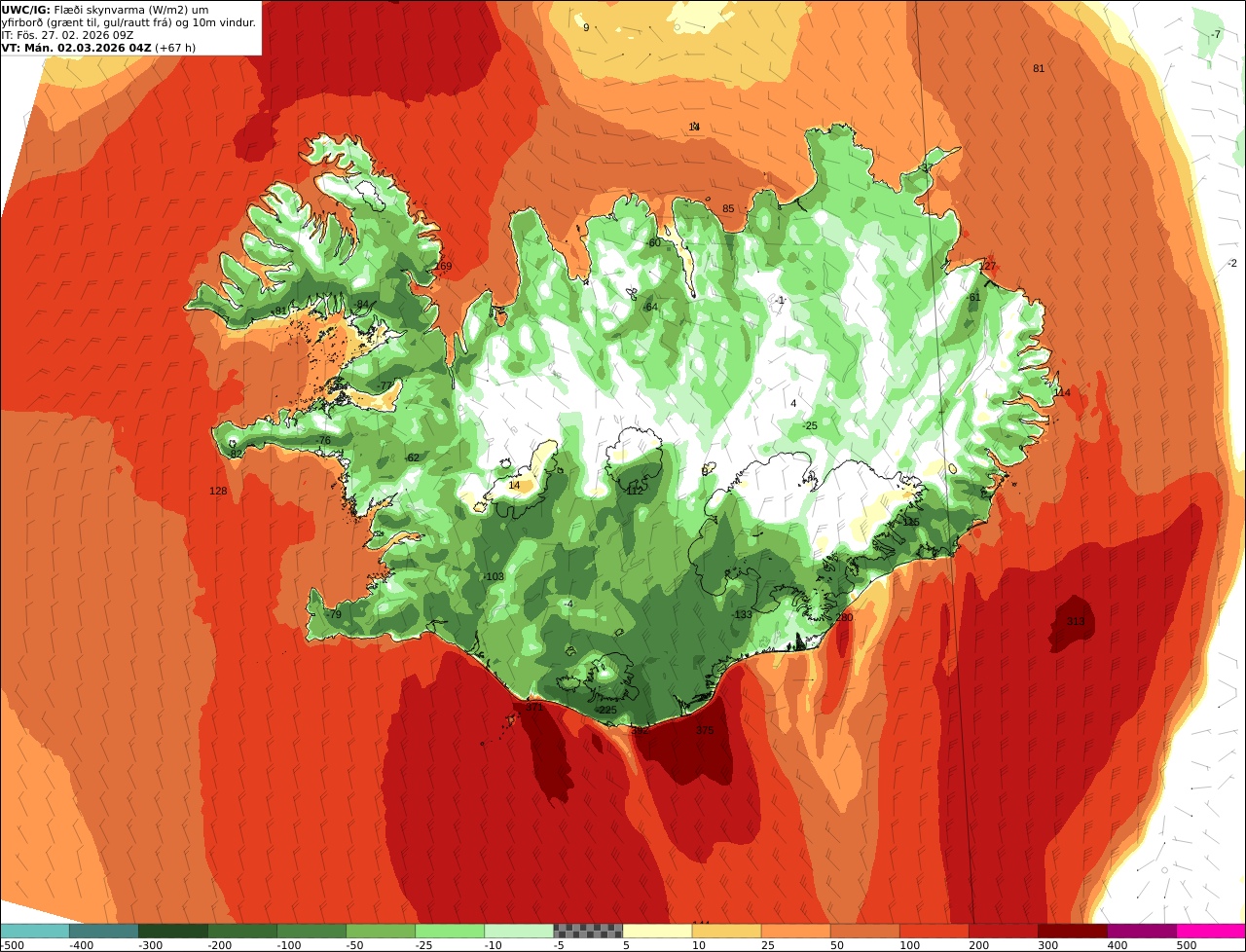Click the dark maroon 300 to 400 swatch
Image resolution: width=1246 pixels, height=952 pixels.
[x=1073, y=931]
